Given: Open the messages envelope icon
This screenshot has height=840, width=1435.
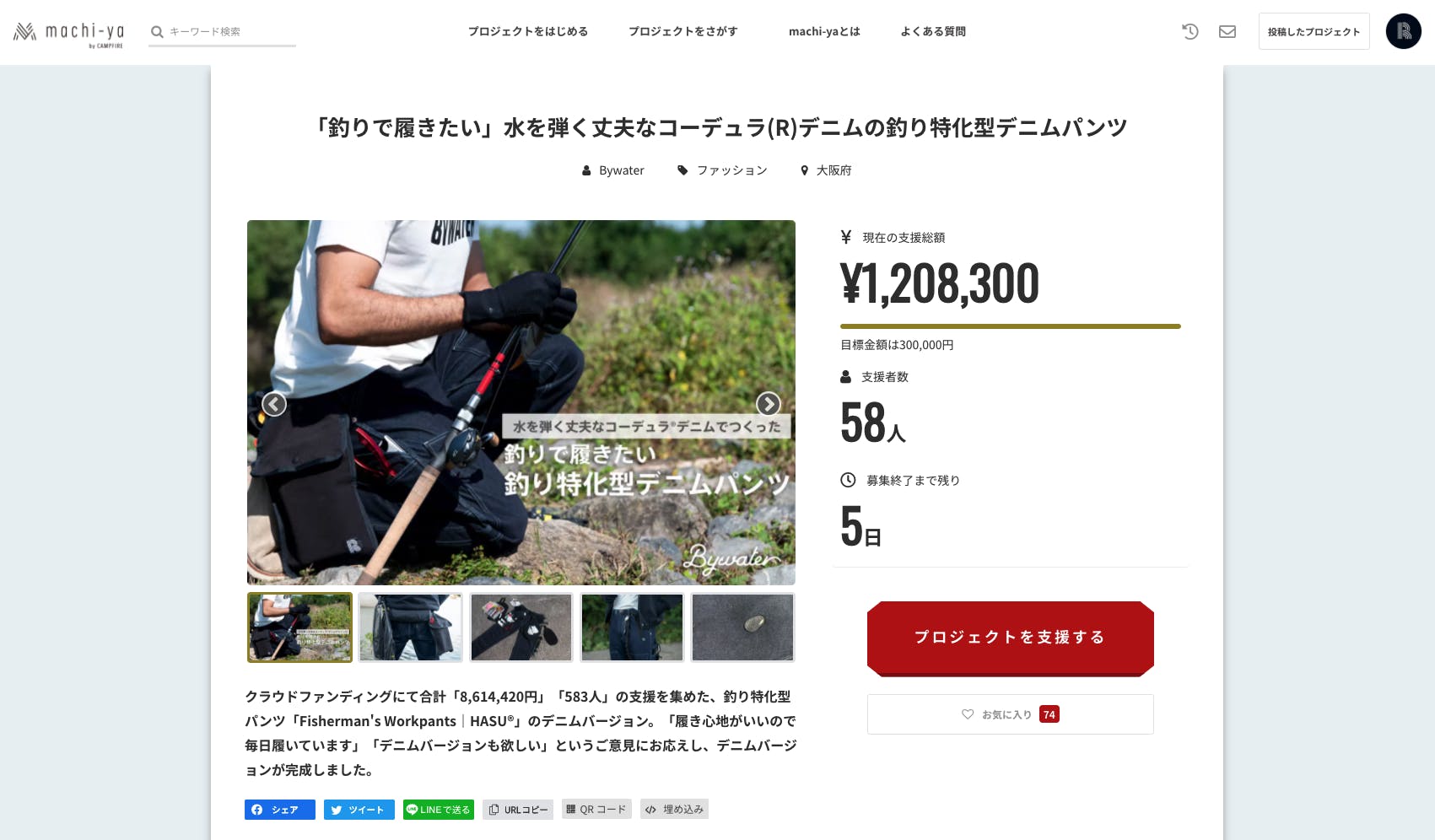Looking at the screenshot, I should pos(1227,31).
